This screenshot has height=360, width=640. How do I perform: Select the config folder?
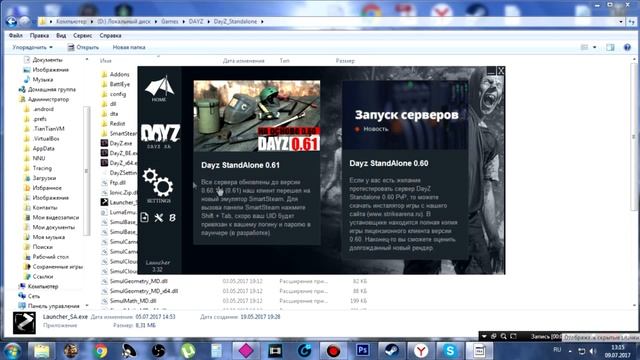coord(114,94)
